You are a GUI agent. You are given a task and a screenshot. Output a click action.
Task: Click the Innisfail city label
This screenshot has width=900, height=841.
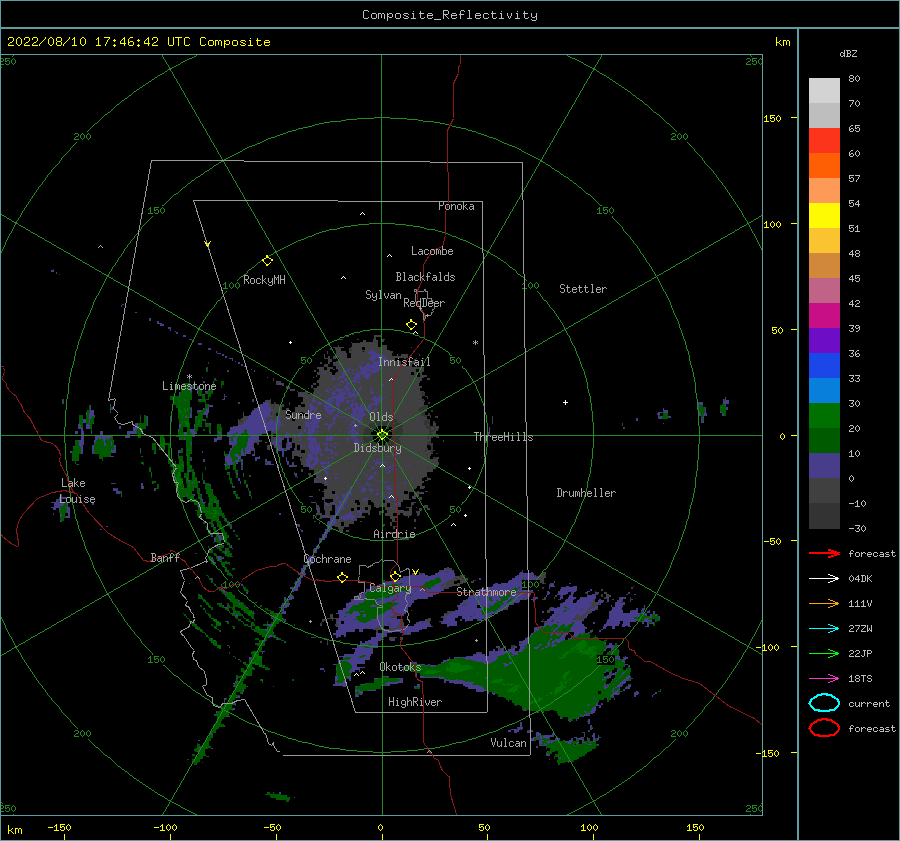point(404,362)
